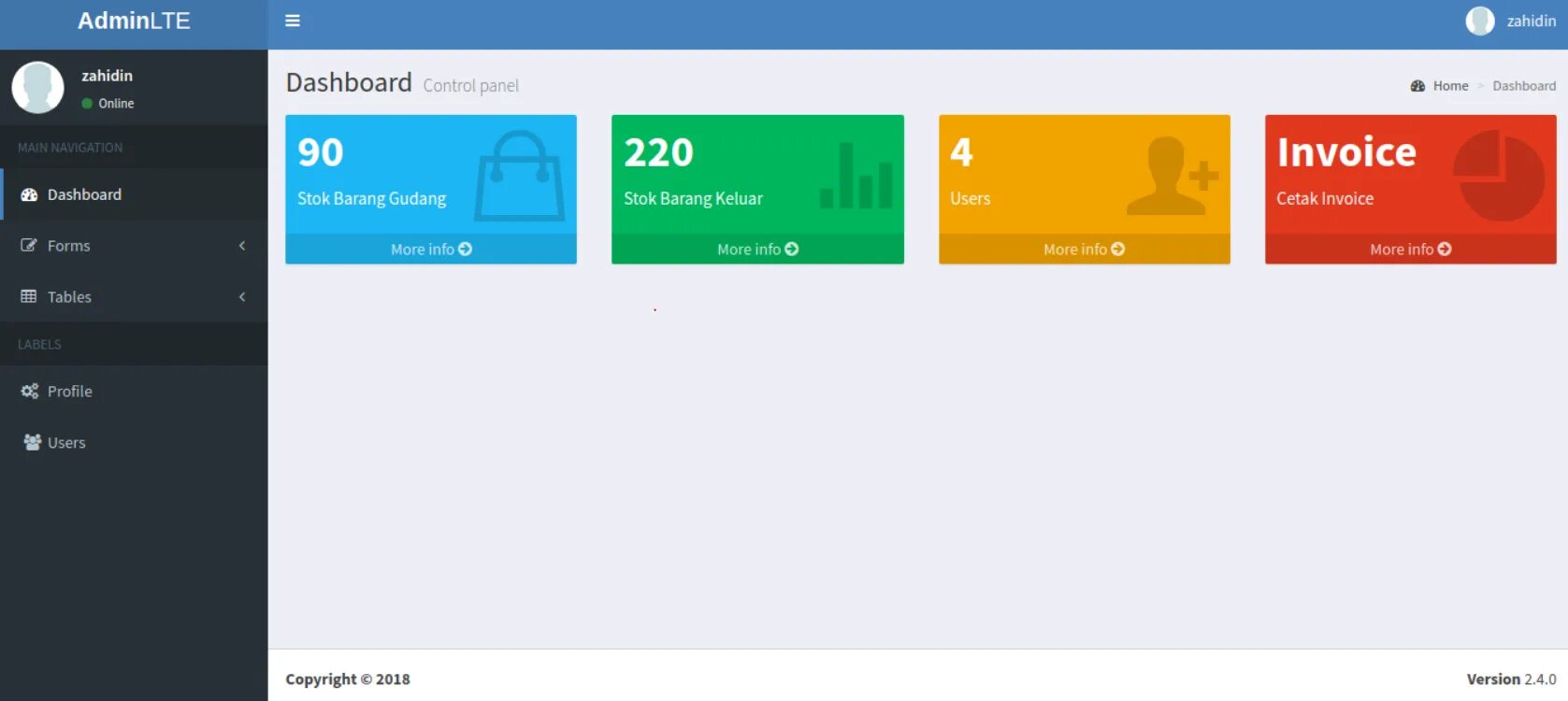Click the Invoice heading in red card
This screenshot has width=1568, height=701.
[1346, 152]
